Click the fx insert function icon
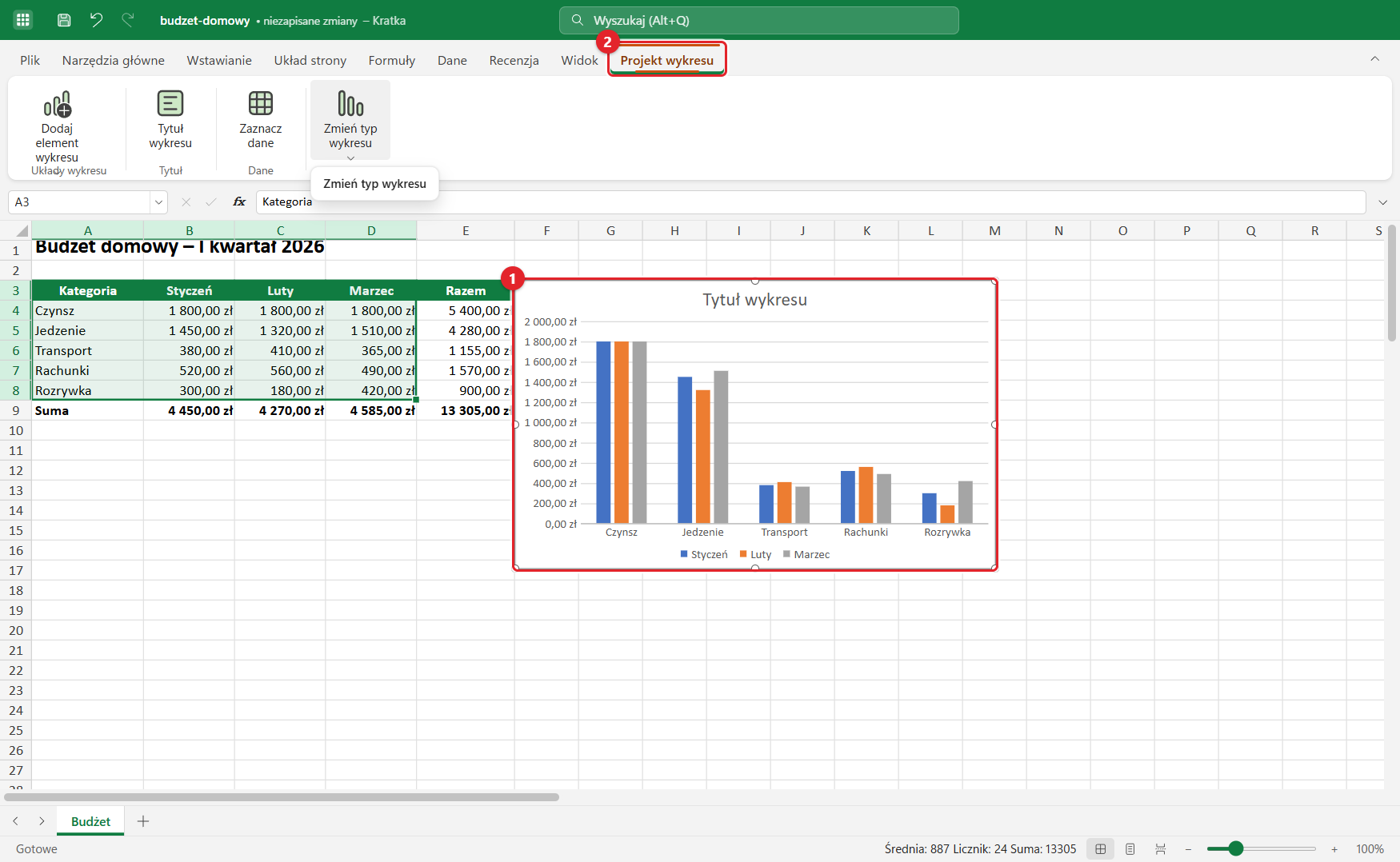Viewport: 1400px width, 862px height. click(239, 202)
